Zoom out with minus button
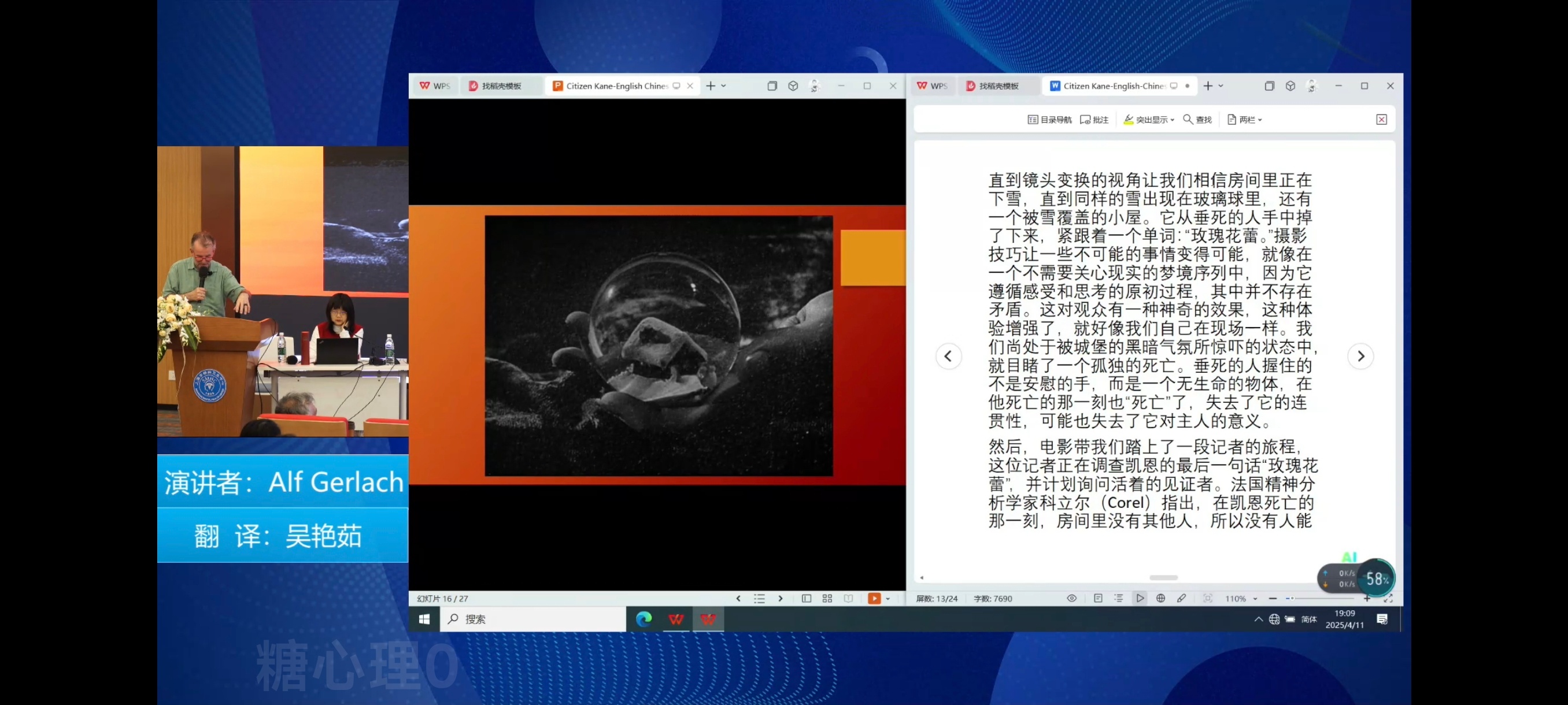This screenshot has width=1568, height=705. point(1273,599)
